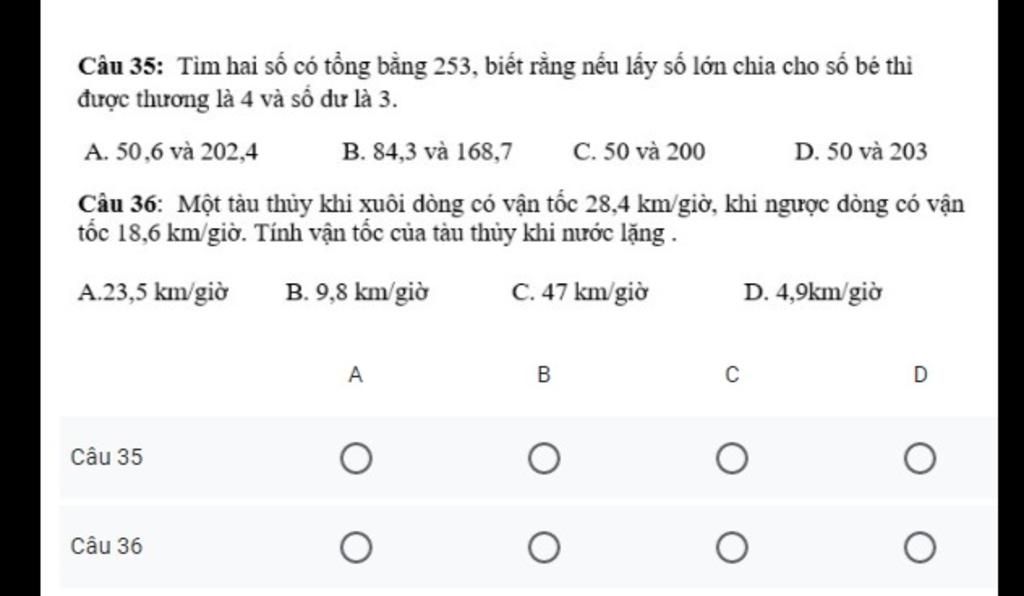Screen dimensions: 1024x596
Task: Select option A for Câu 35 row
Action: (x=356, y=459)
